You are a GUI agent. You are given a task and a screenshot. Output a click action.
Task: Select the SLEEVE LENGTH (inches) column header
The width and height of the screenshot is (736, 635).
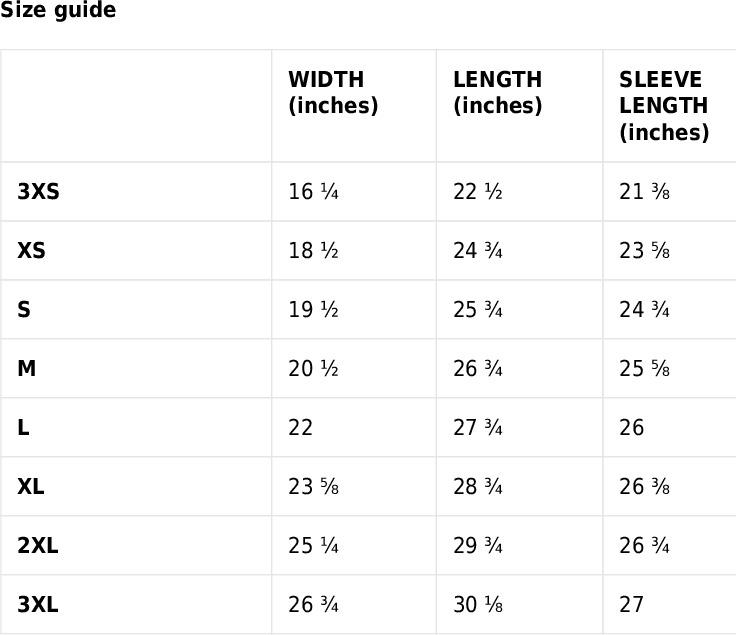click(664, 106)
